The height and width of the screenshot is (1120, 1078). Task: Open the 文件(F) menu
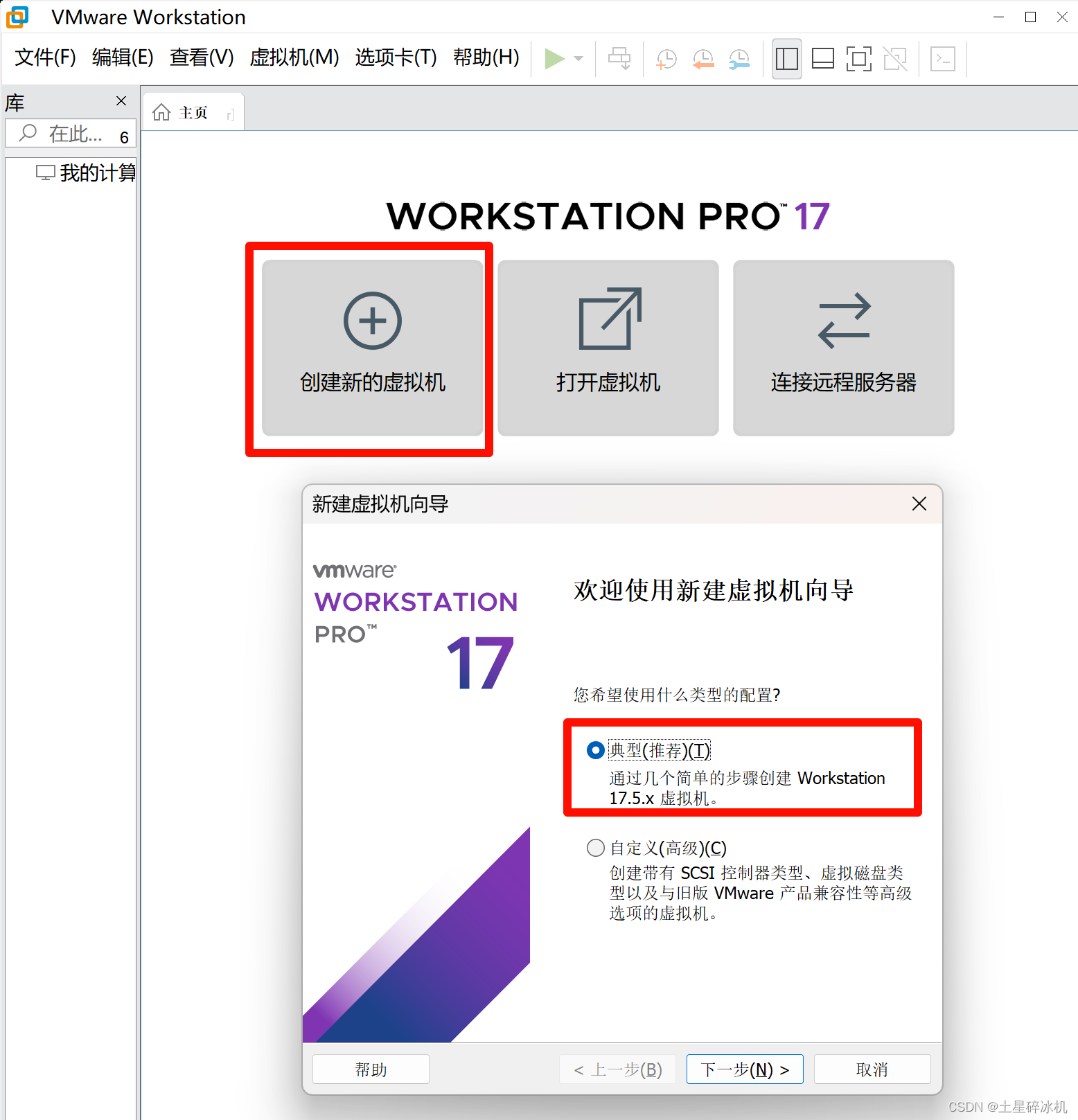click(x=46, y=57)
